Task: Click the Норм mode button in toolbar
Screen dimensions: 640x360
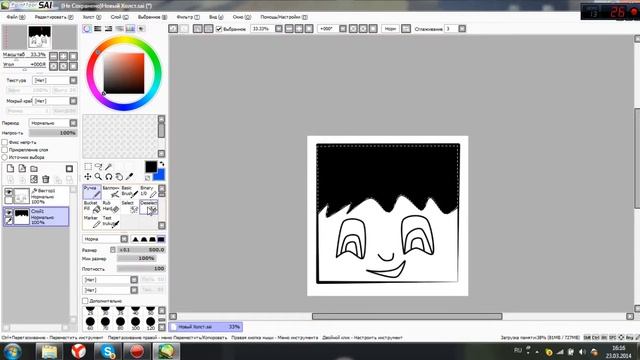Action: (x=390, y=29)
